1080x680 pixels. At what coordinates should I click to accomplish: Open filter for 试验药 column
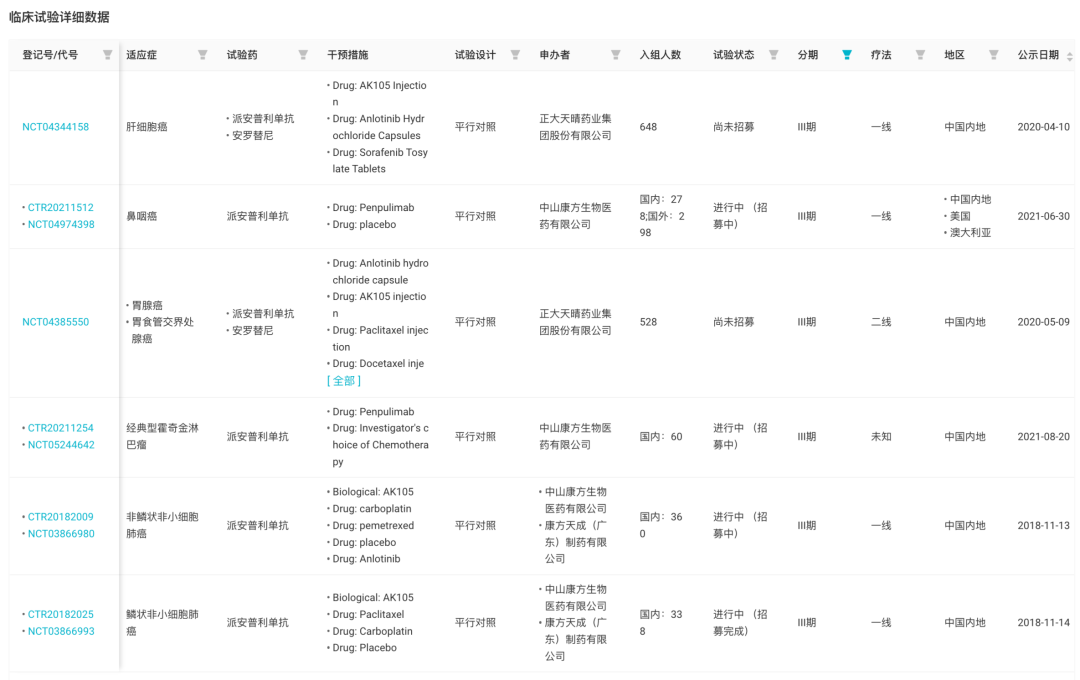[303, 55]
